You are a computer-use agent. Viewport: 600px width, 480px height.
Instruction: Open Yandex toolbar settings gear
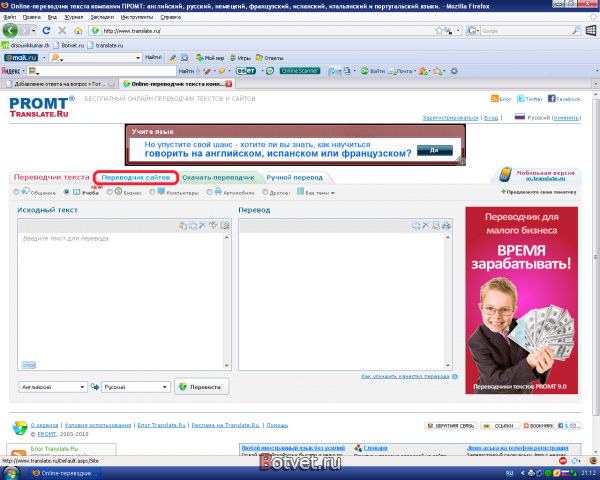pyautogui.click(x=454, y=71)
